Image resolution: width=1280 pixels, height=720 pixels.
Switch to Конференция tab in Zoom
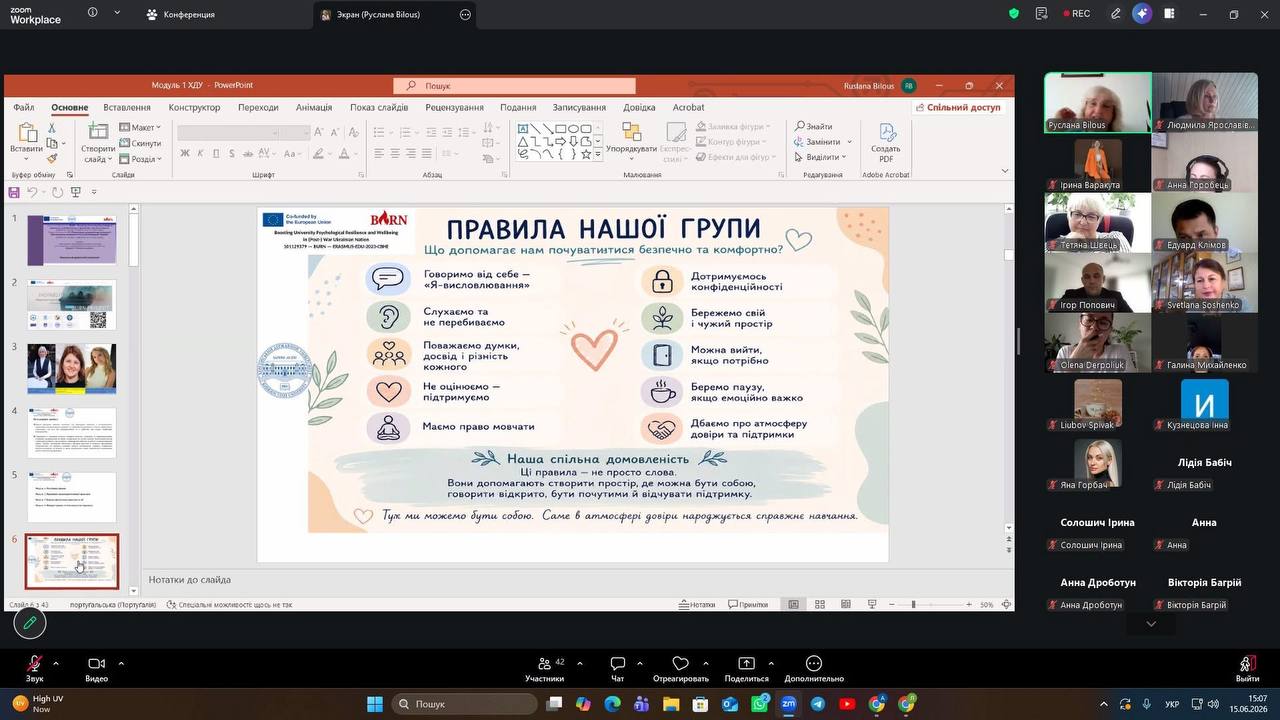pyautogui.click(x=180, y=14)
